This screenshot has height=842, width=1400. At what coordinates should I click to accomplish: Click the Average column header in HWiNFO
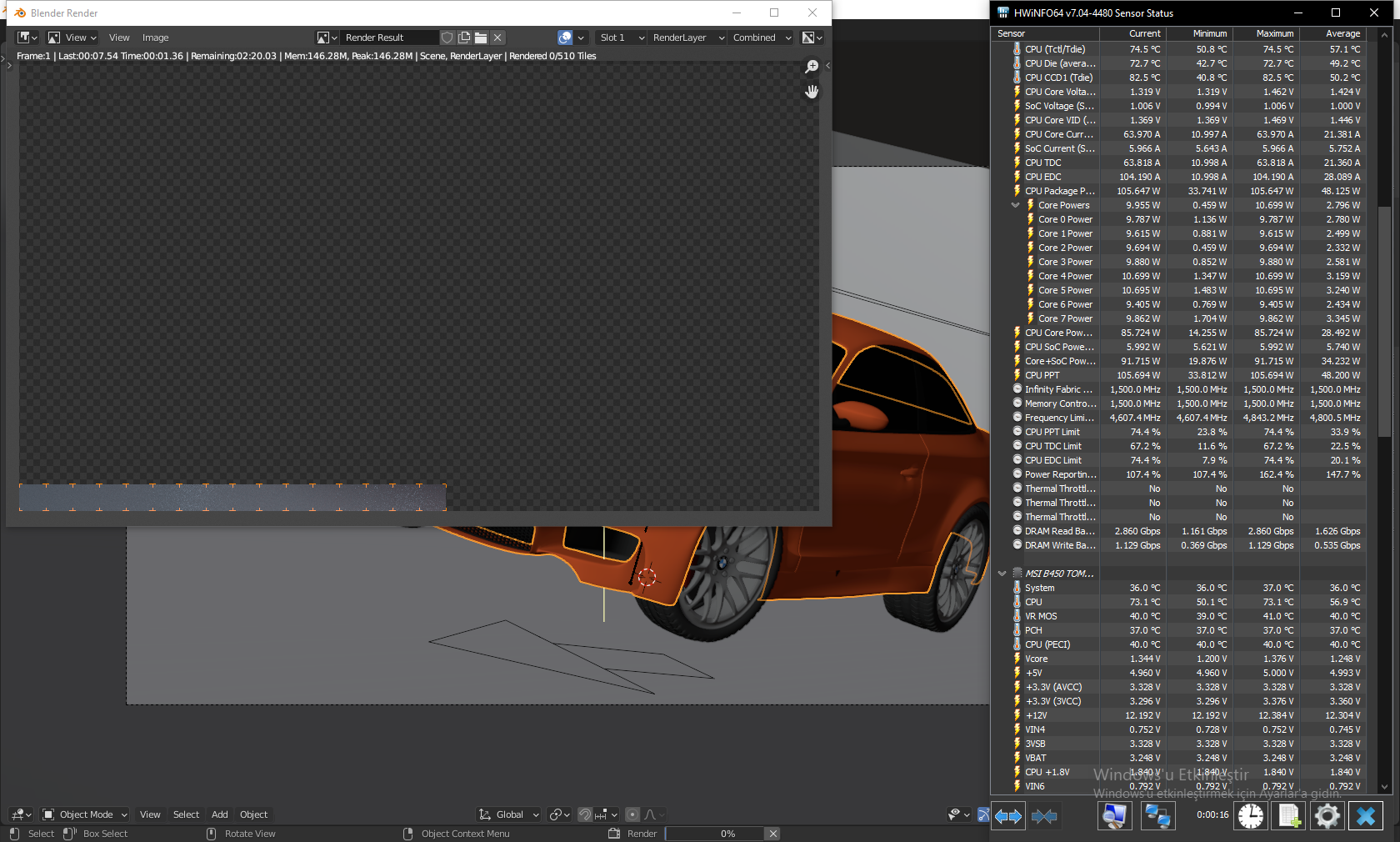point(1332,33)
